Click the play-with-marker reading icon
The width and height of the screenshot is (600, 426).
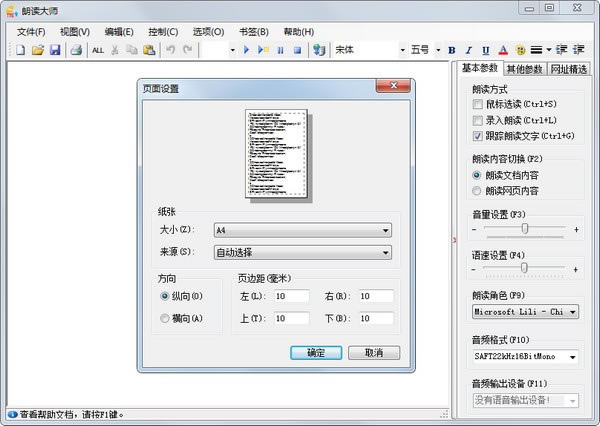[x=263, y=50]
